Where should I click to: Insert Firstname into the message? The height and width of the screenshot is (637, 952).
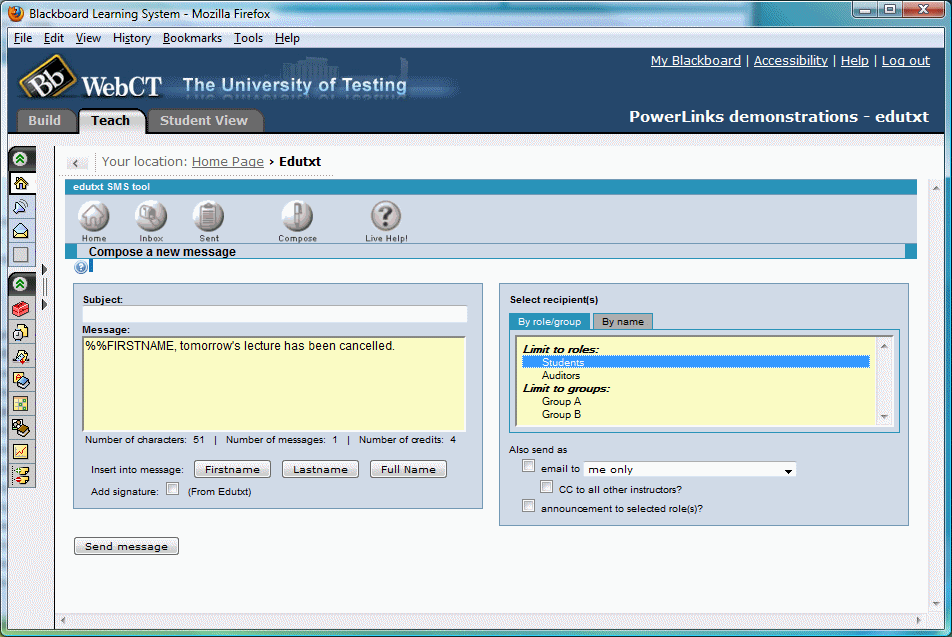pyautogui.click(x=232, y=468)
